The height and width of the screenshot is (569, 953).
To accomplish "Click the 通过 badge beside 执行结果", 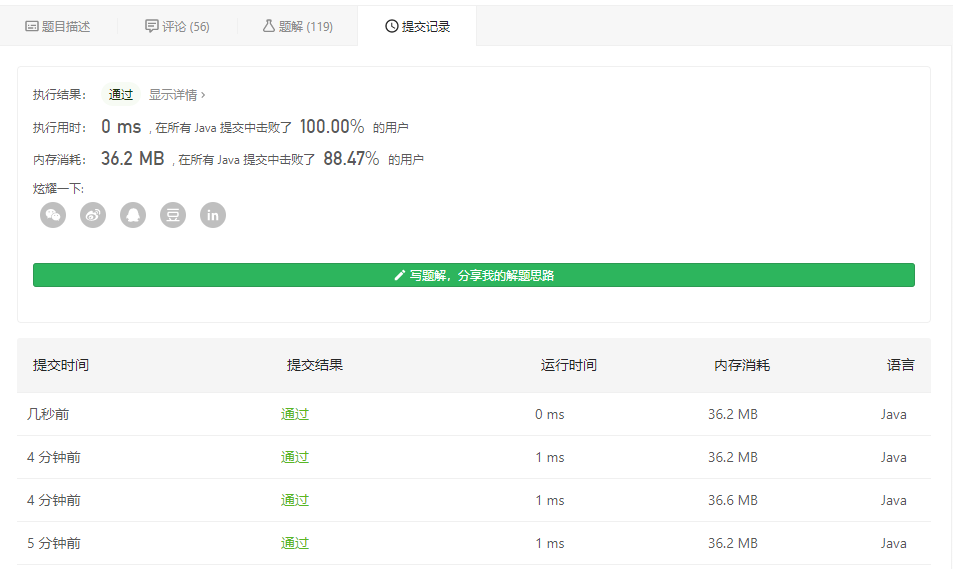I will (121, 95).
